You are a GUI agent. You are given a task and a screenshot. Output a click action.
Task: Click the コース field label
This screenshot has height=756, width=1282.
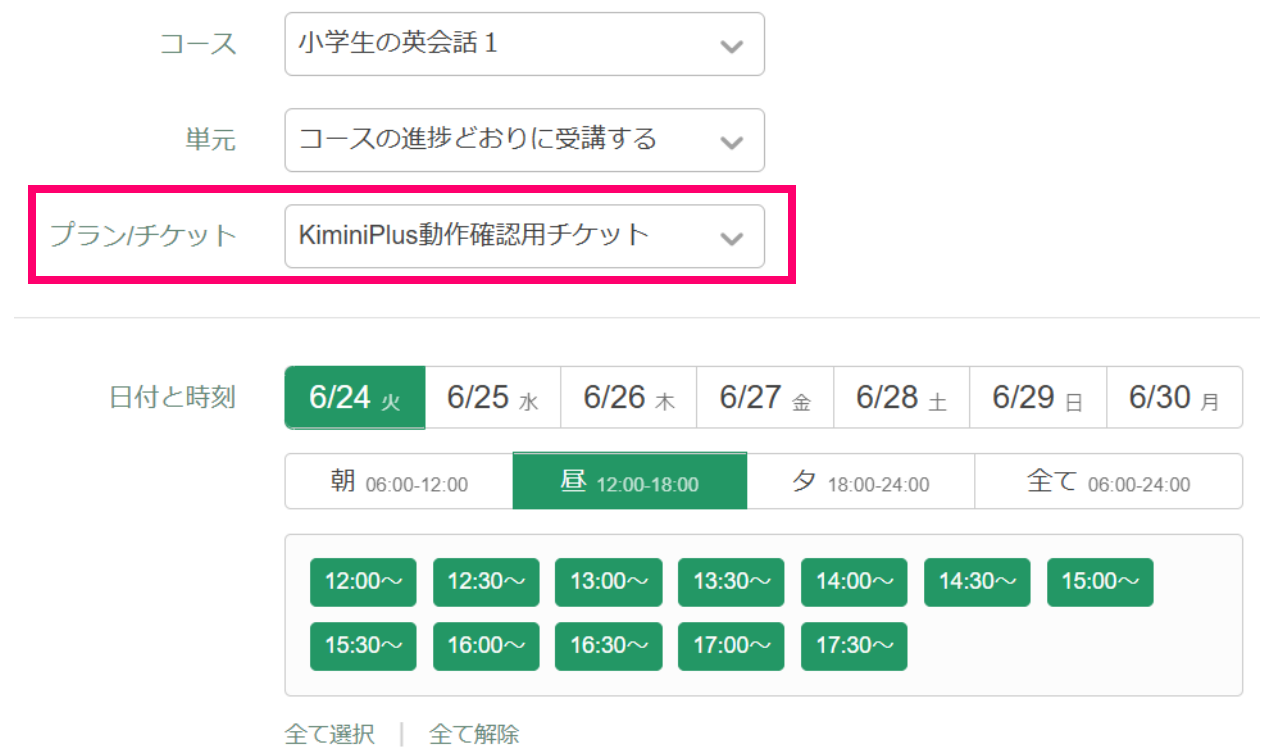(x=199, y=44)
